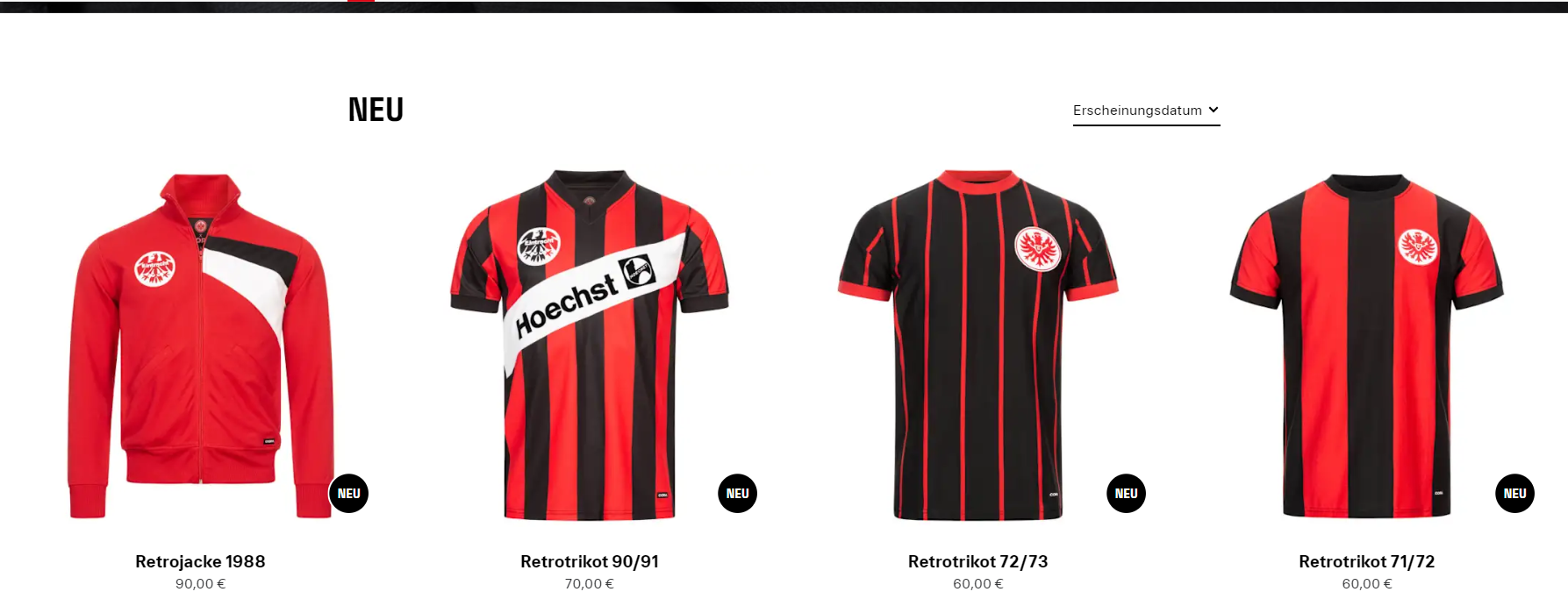Click the NEU badge on Retrotrikot 72/73
1568x606 pixels.
point(1126,494)
